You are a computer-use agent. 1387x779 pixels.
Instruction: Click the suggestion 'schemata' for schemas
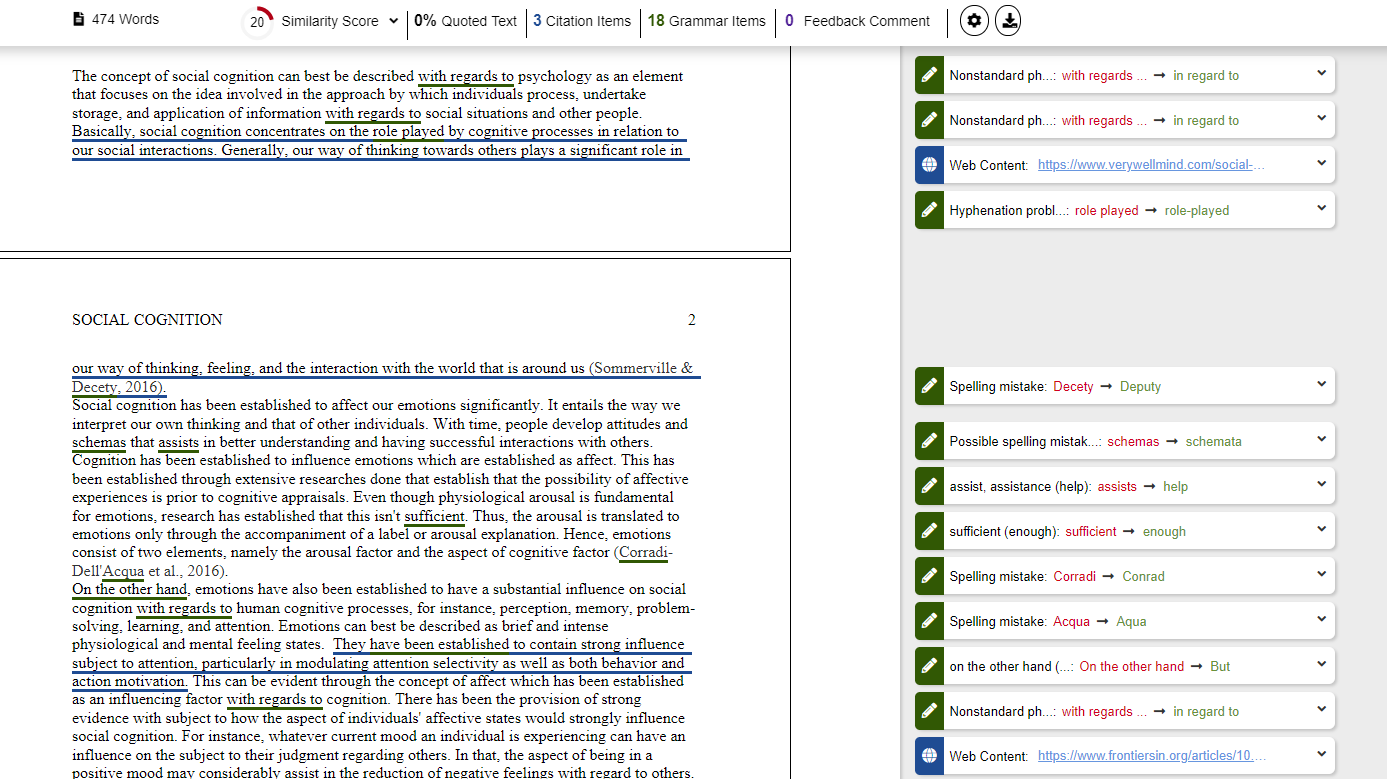point(1213,441)
